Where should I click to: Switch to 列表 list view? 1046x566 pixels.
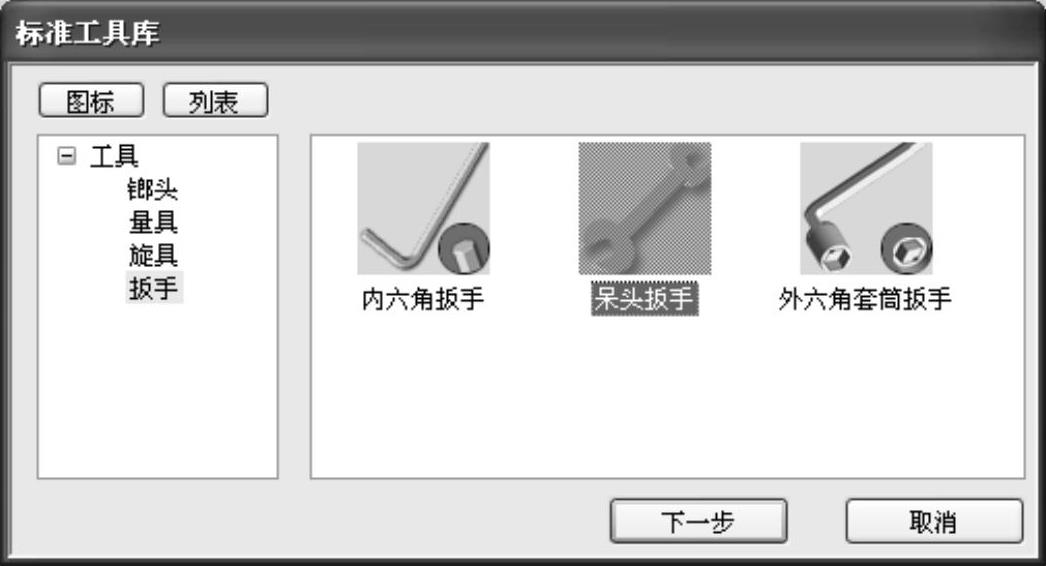pos(215,101)
